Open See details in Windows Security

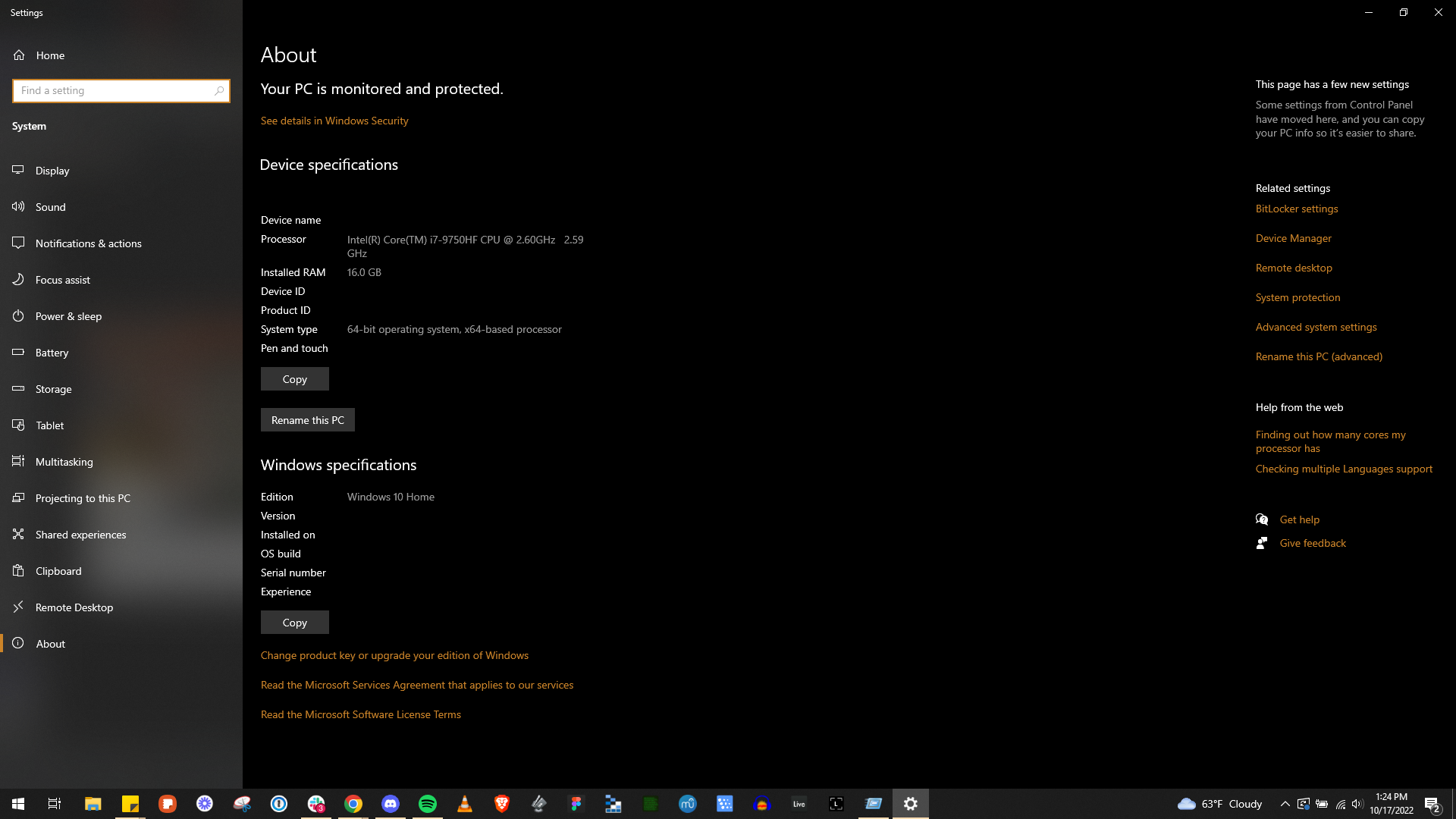[334, 121]
